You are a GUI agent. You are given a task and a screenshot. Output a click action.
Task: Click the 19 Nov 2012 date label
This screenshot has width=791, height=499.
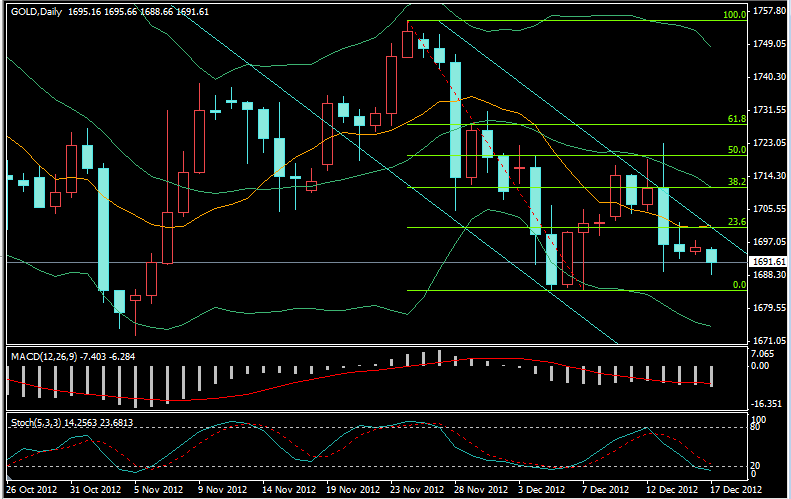tap(353, 490)
